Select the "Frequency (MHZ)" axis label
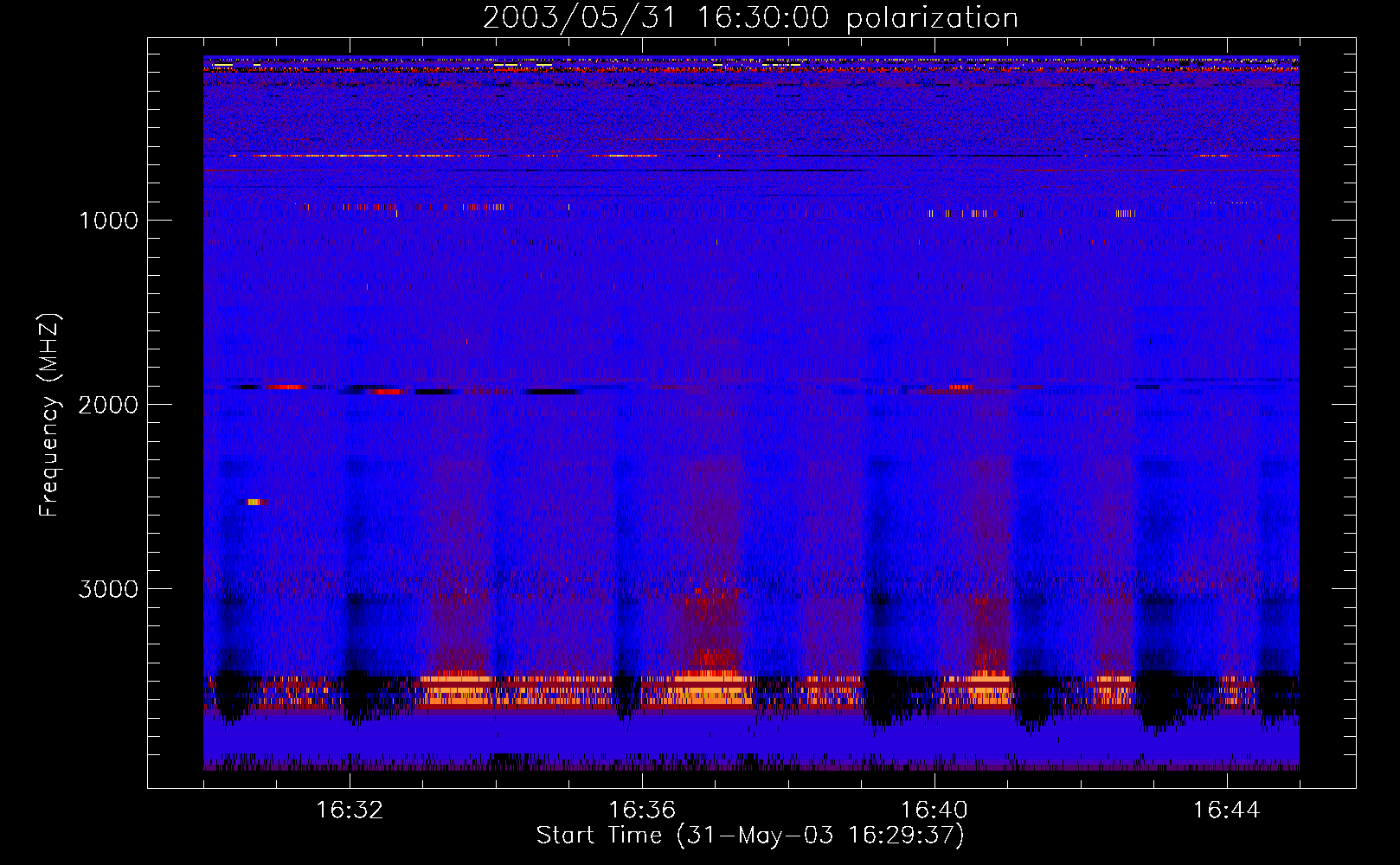This screenshot has height=865, width=1400. click(x=49, y=415)
